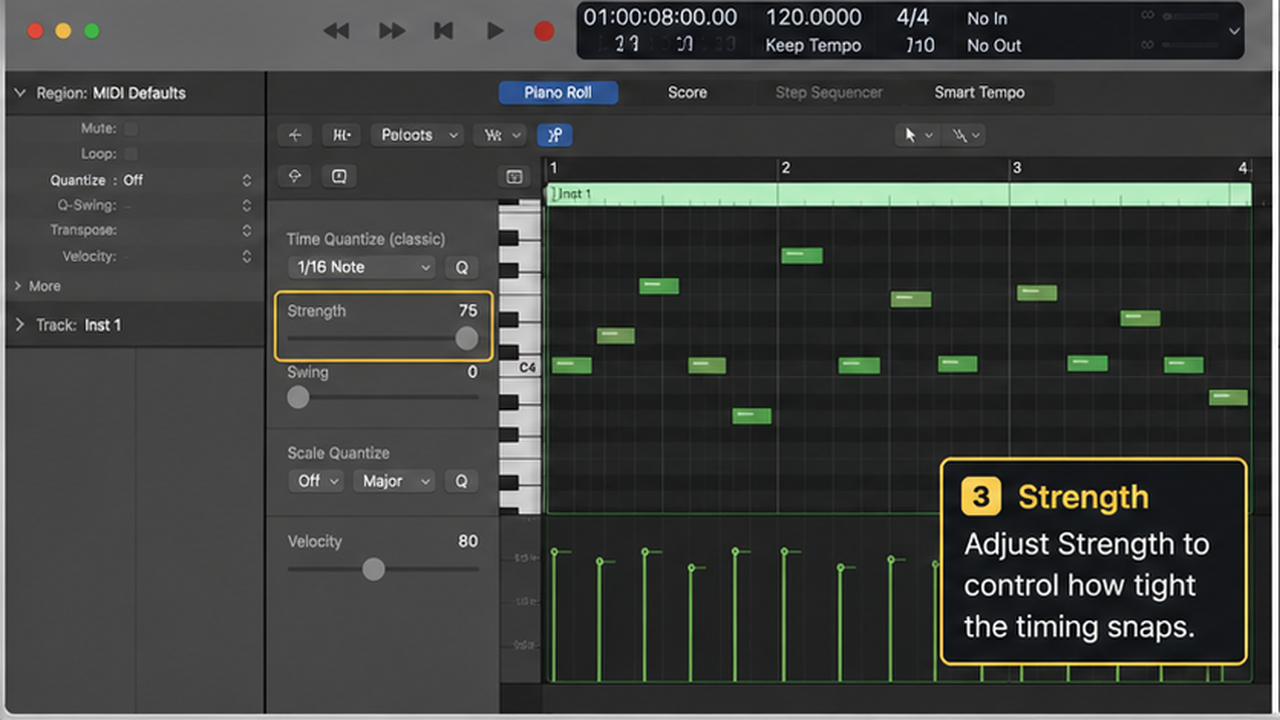Click the second icon in the piano roll toolbar
Image resolution: width=1280 pixels, height=720 pixels.
point(342,135)
